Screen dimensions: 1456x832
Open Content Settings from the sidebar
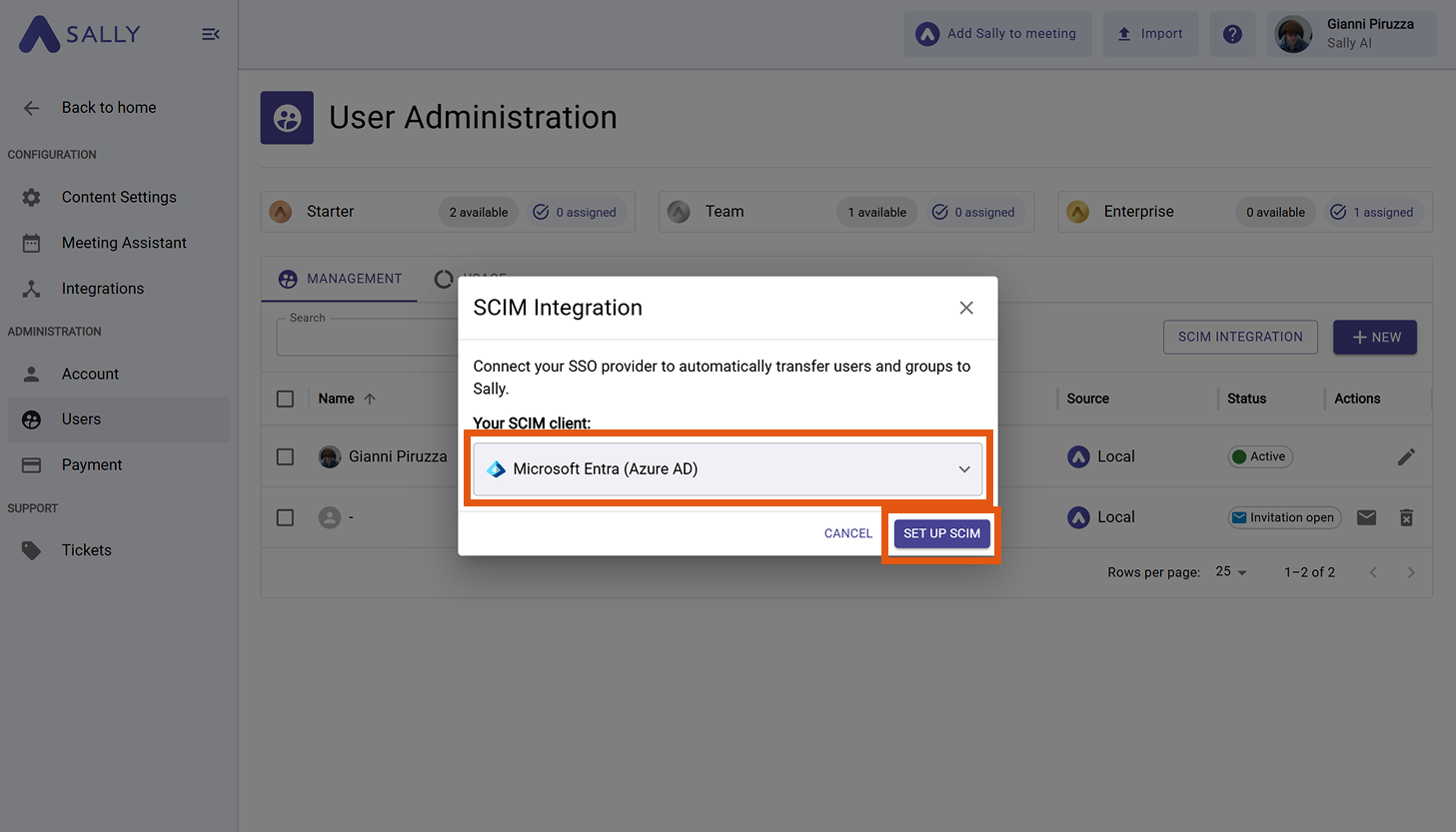tap(119, 197)
